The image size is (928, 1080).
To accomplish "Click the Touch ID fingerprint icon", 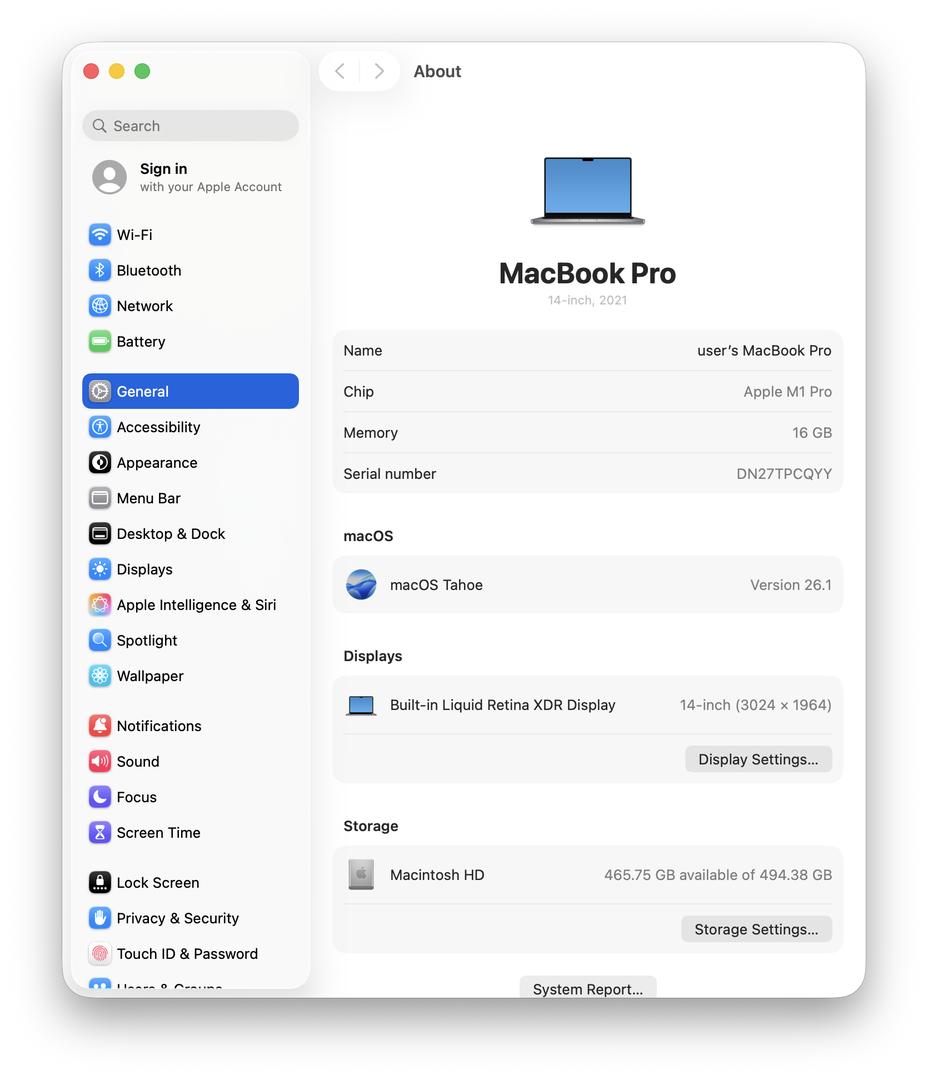I will click(100, 953).
